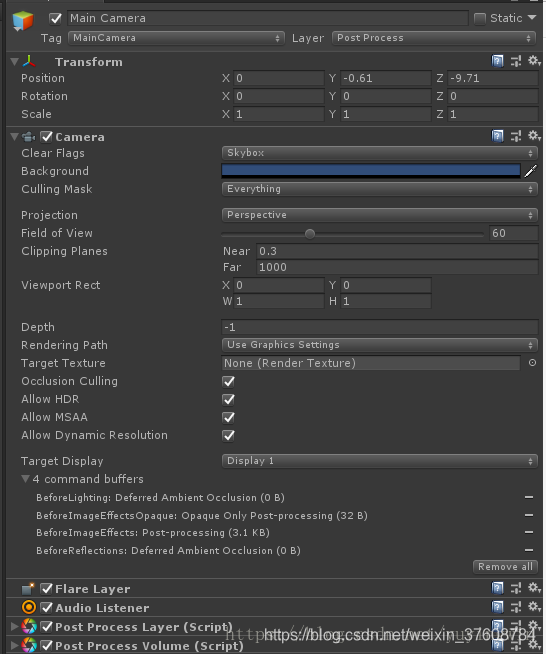Open Transform component help reference icon
This screenshot has height=654, width=546.
pos(497,61)
